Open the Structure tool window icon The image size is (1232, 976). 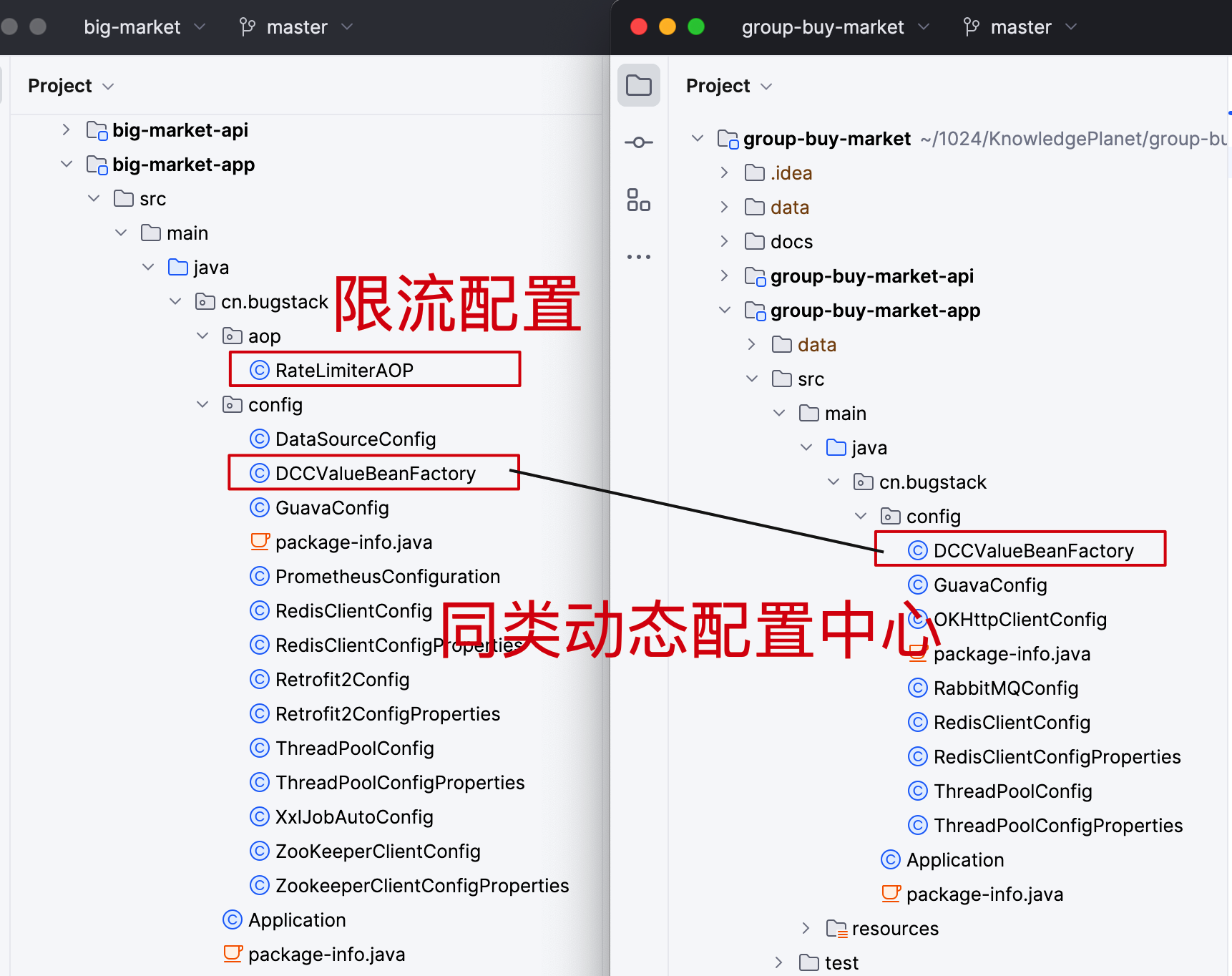click(638, 200)
